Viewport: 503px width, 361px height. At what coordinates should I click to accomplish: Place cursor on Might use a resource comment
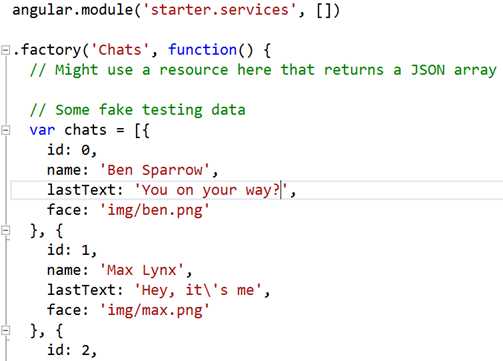click(263, 70)
